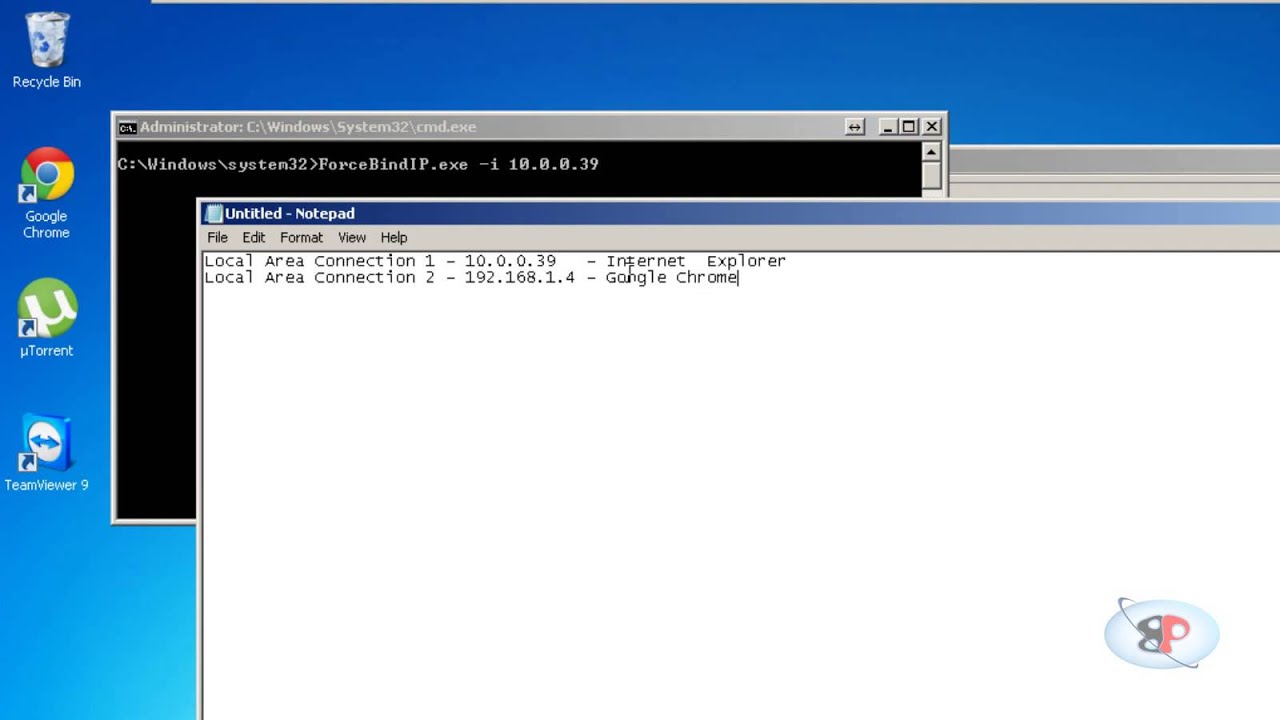1280x720 pixels.
Task: Click the cmd scrollbar up arrow
Action: click(931, 152)
